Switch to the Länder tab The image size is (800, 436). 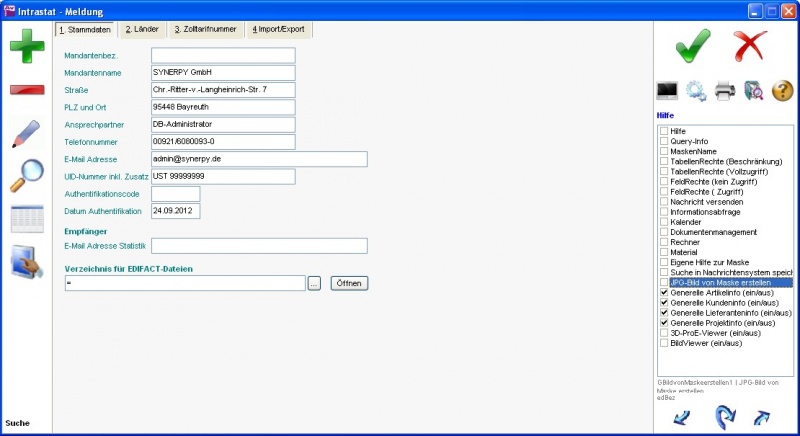tap(142, 30)
